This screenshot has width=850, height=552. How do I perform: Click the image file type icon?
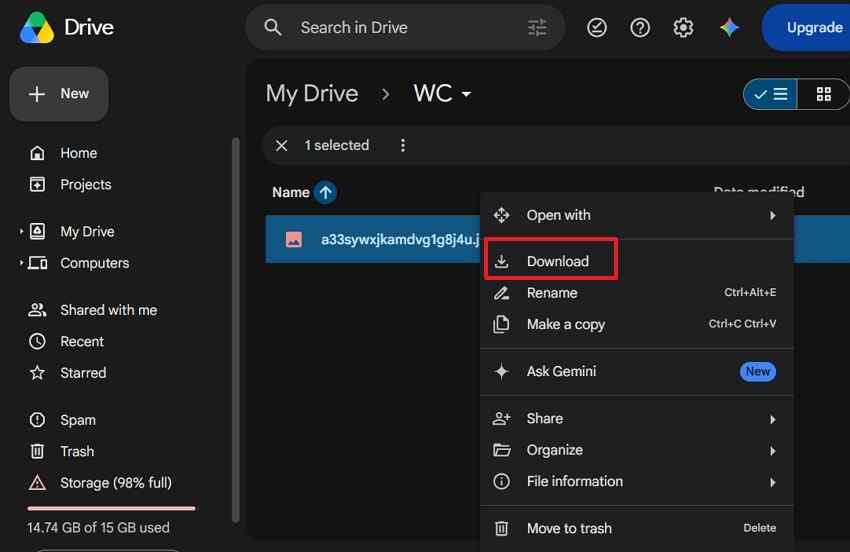294,239
